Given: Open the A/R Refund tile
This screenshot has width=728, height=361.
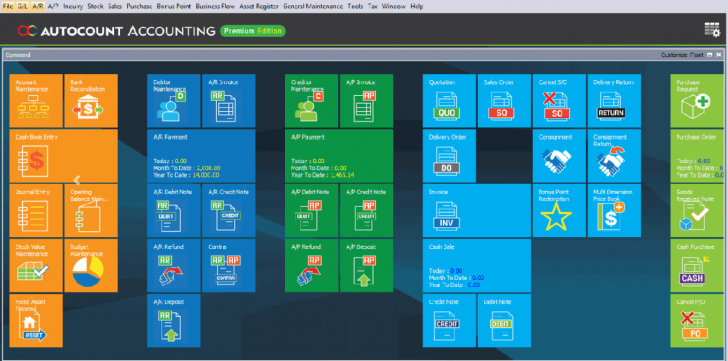Looking at the screenshot, I should (174, 265).
